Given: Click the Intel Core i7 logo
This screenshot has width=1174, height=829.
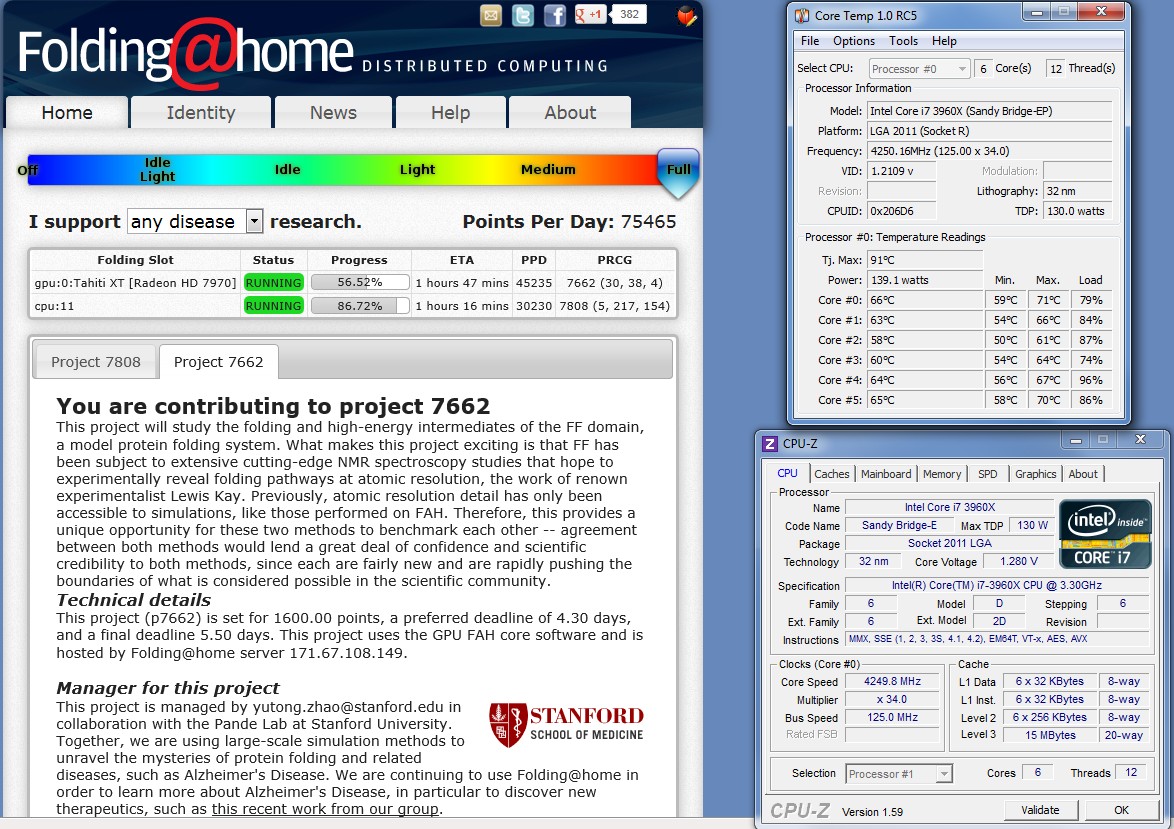Looking at the screenshot, I should (1105, 533).
